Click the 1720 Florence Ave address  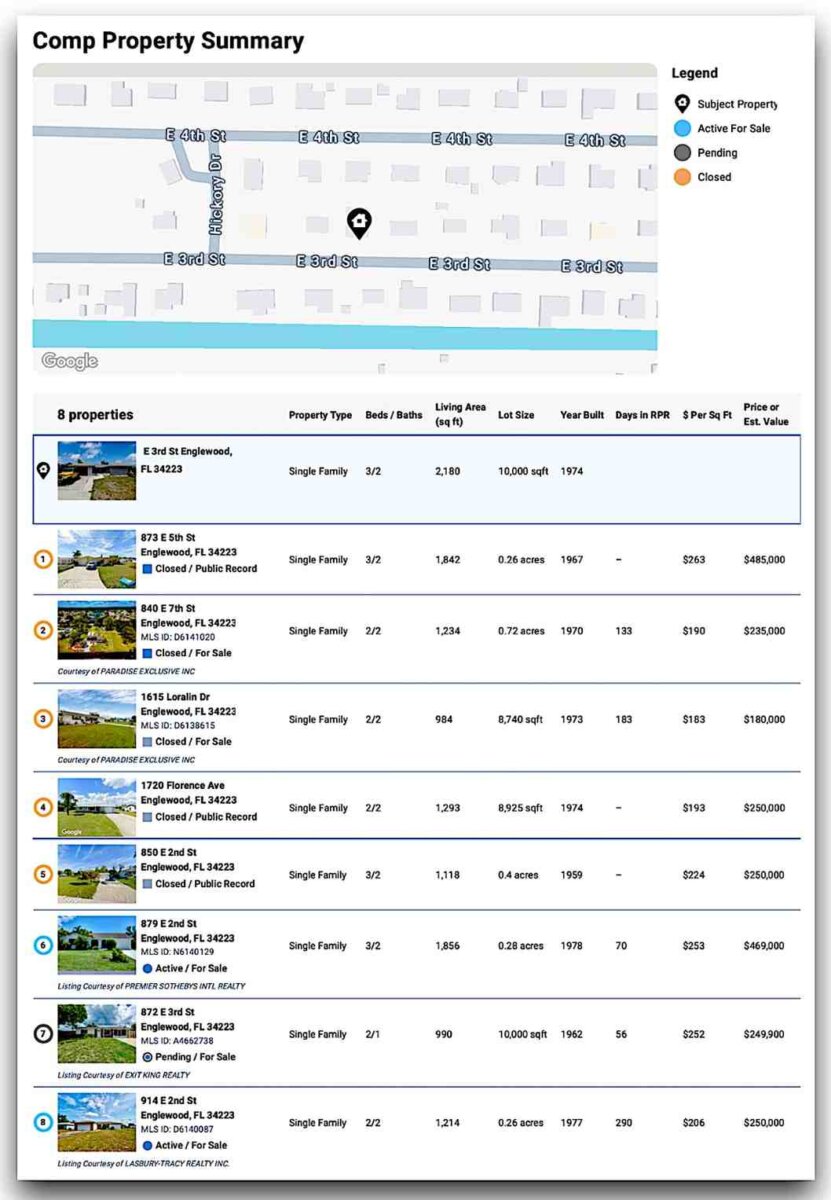pos(182,785)
